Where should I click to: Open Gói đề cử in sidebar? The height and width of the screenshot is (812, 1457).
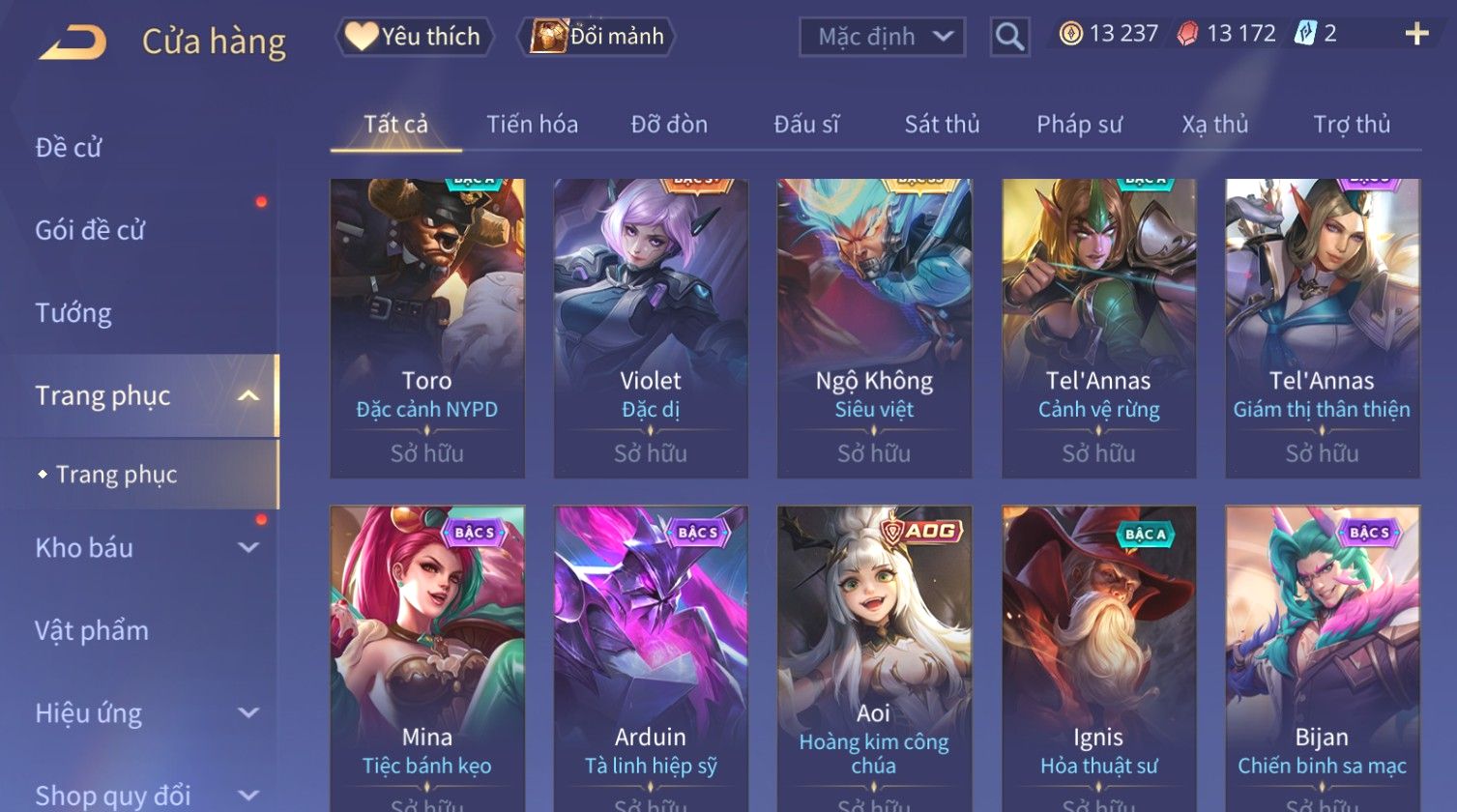tap(90, 230)
